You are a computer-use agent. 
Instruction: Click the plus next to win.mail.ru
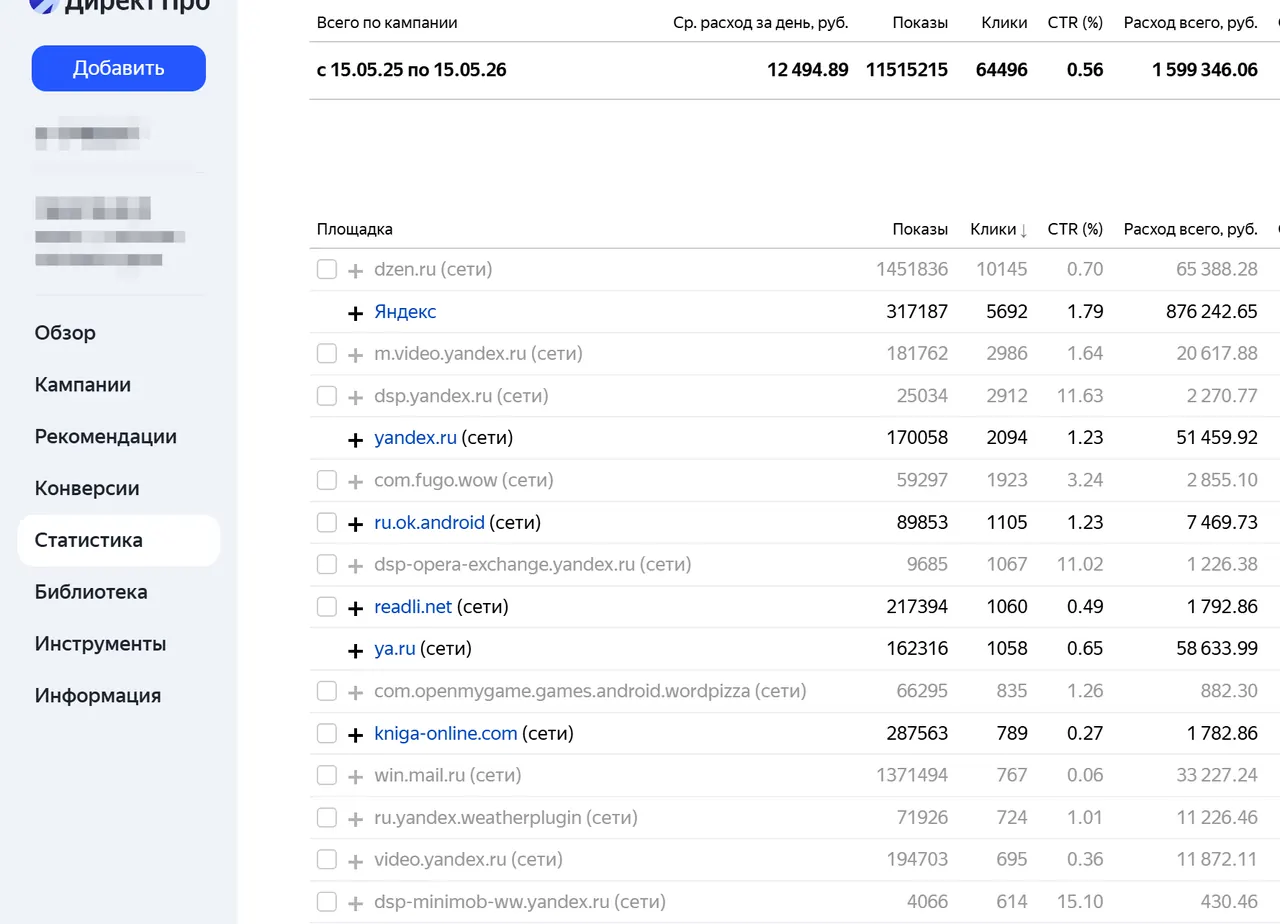355,776
